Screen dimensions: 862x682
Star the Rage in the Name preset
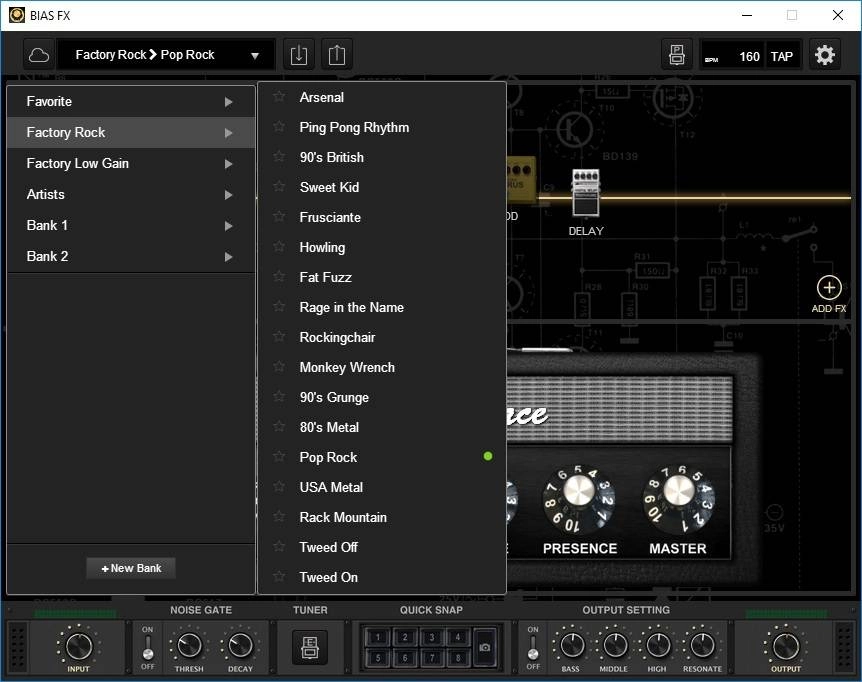[x=279, y=307]
